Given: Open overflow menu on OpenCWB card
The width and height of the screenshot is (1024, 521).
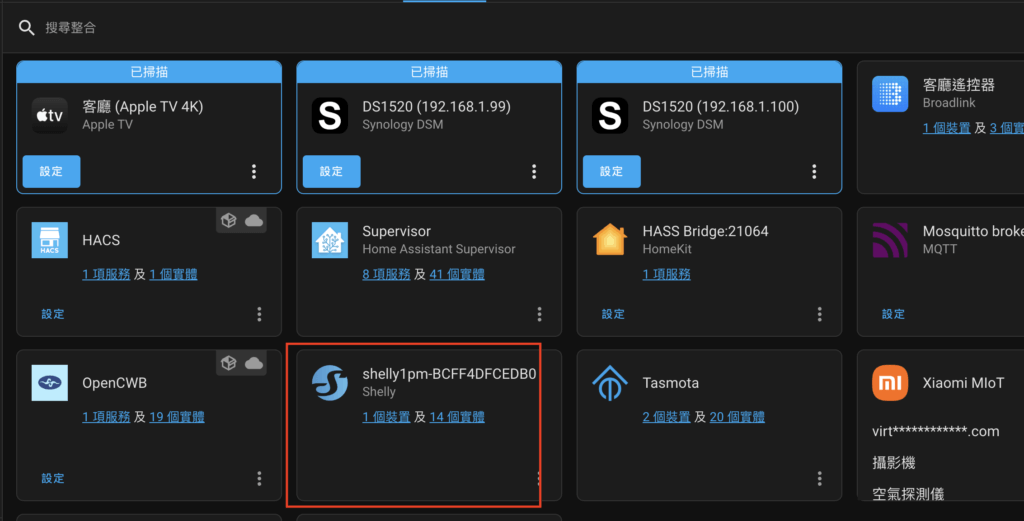Looking at the screenshot, I should (259, 479).
